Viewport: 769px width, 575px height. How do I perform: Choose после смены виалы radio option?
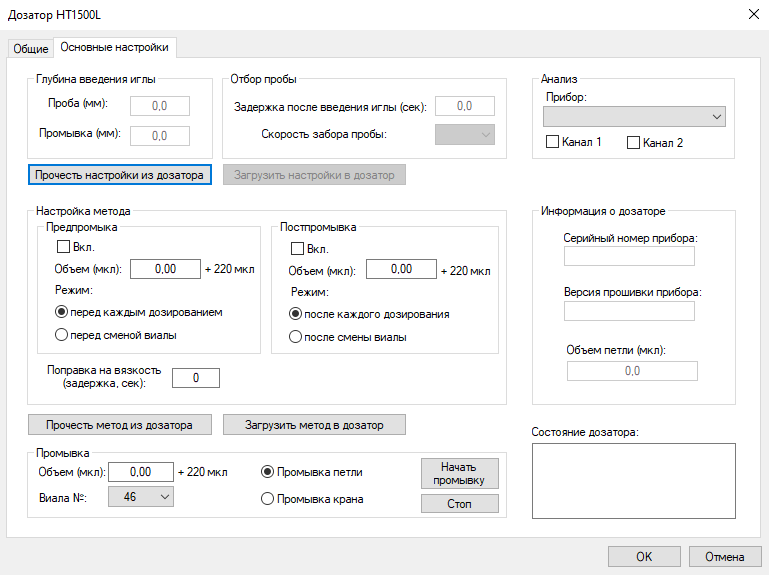tap(296, 337)
